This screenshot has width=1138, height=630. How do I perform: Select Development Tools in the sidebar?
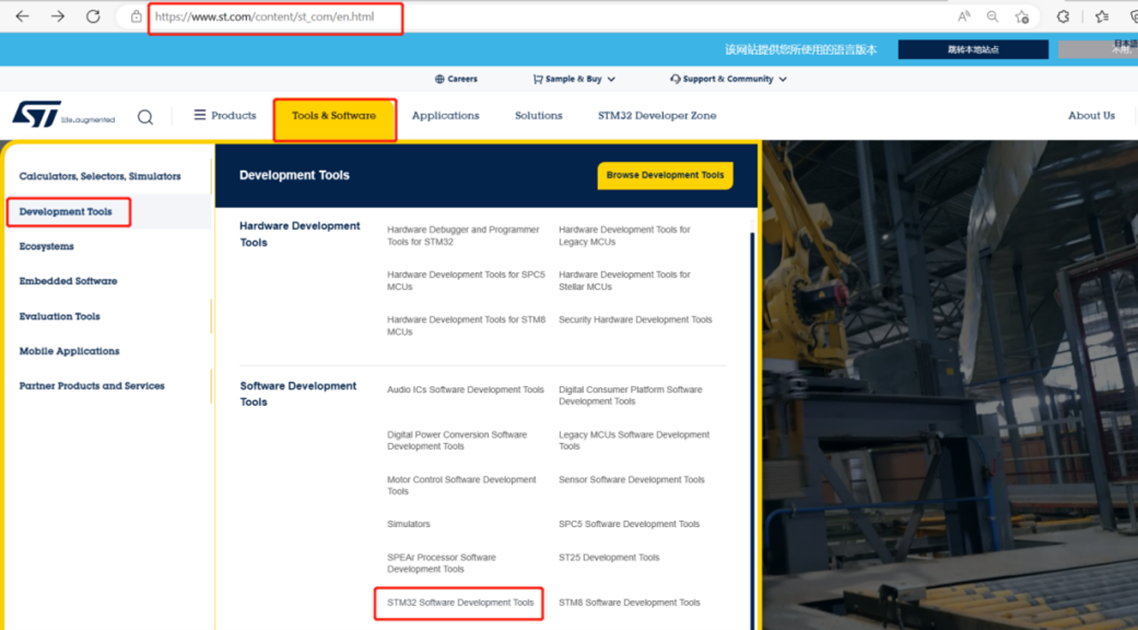(66, 212)
